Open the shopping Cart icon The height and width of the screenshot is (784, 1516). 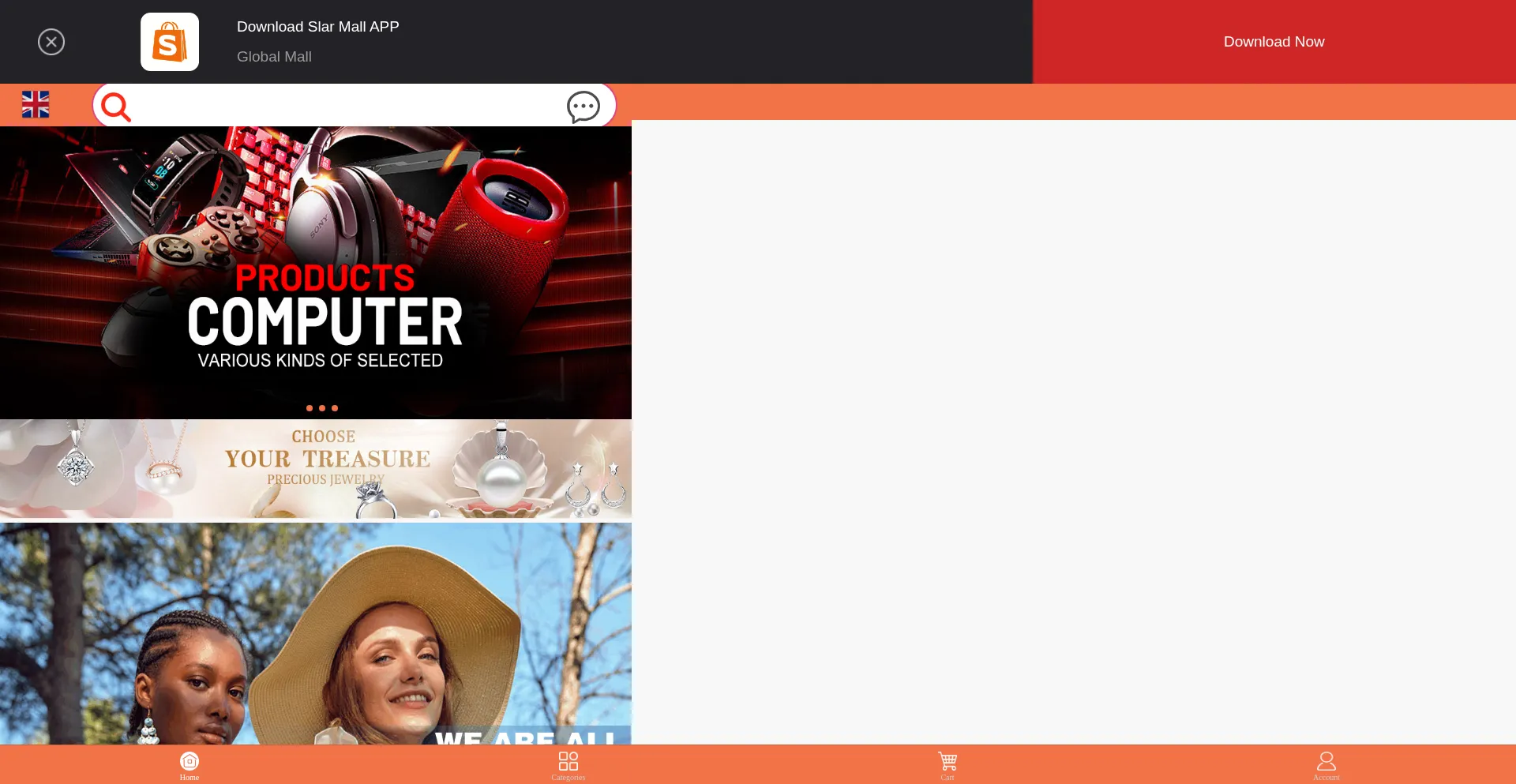(947, 764)
